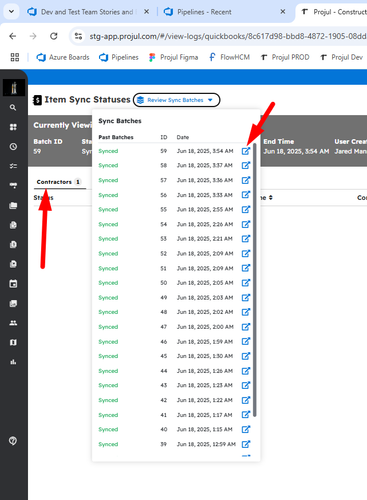The width and height of the screenshot is (367, 500).
Task: Switch to Pipelines - Recent browser tab
Action: (204, 12)
